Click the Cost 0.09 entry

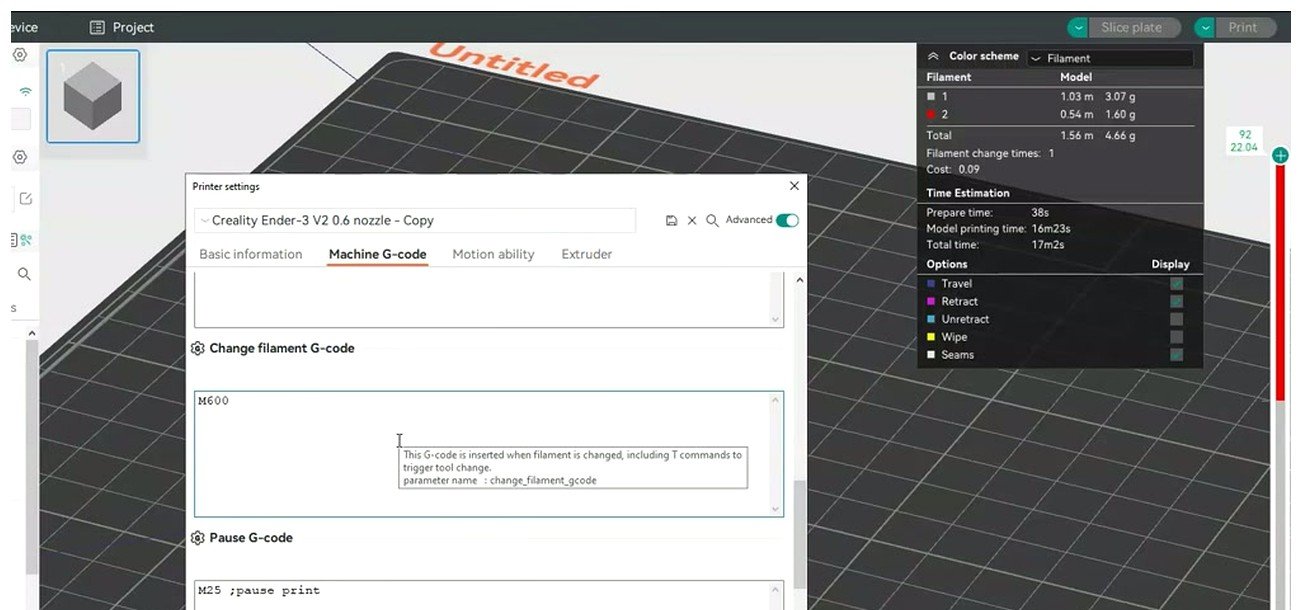tap(953, 170)
